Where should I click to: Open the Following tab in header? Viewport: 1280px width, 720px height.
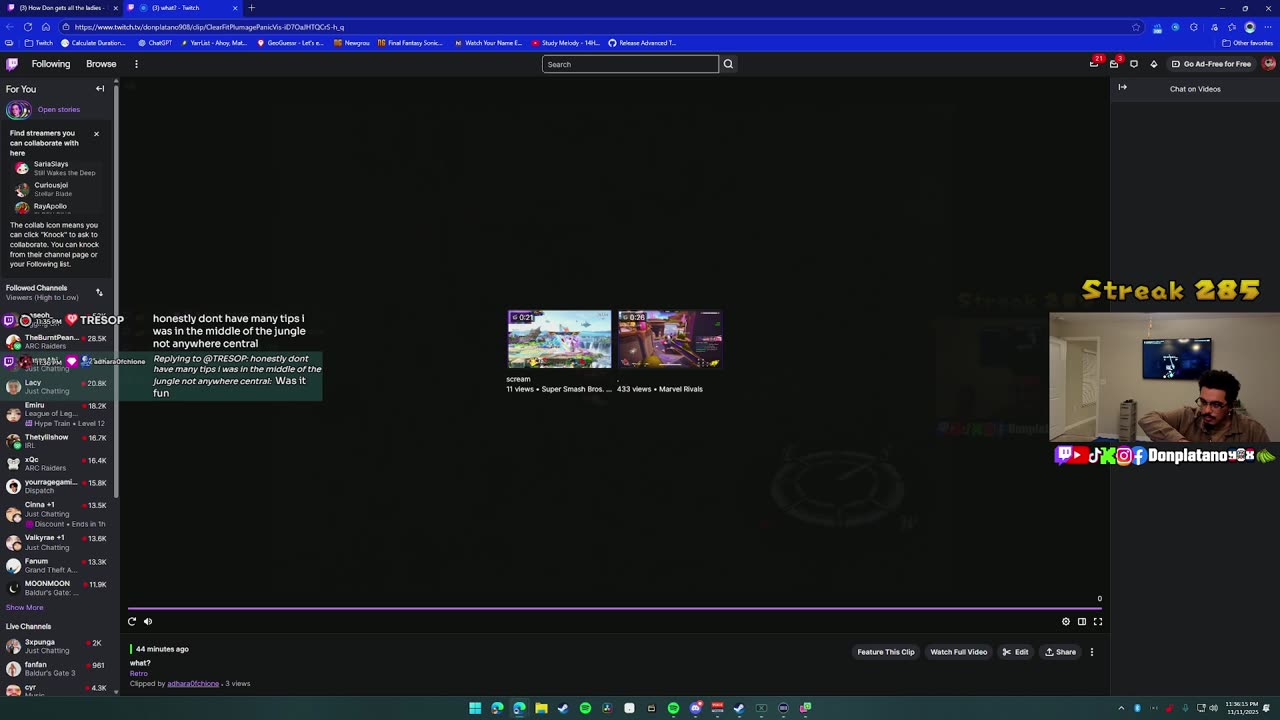tap(51, 64)
